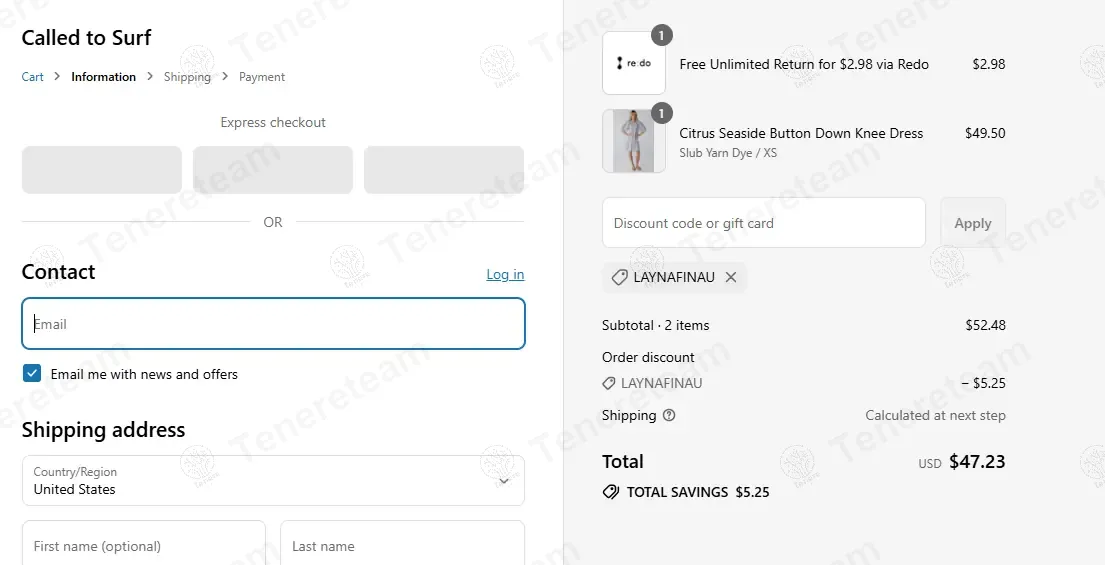Click the order discount tag icon
1105x565 pixels.
(x=609, y=383)
